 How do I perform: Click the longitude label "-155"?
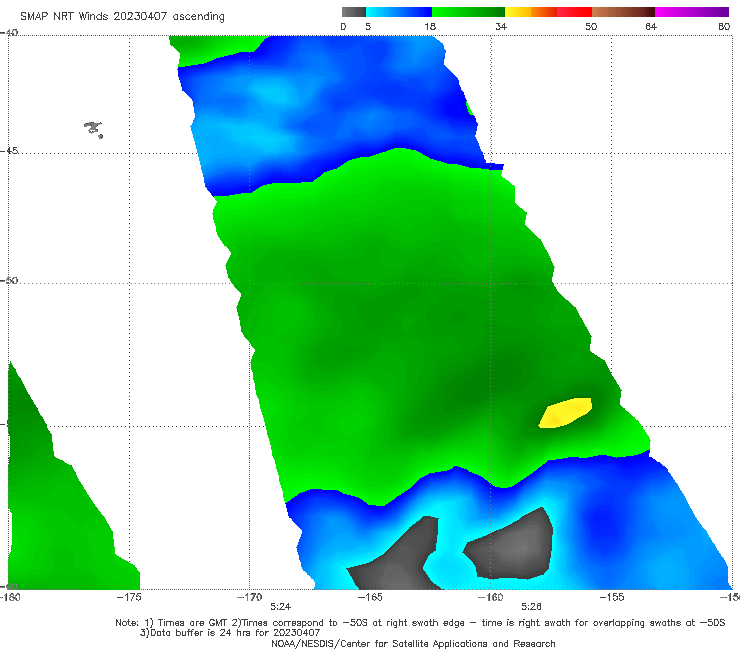(612, 597)
